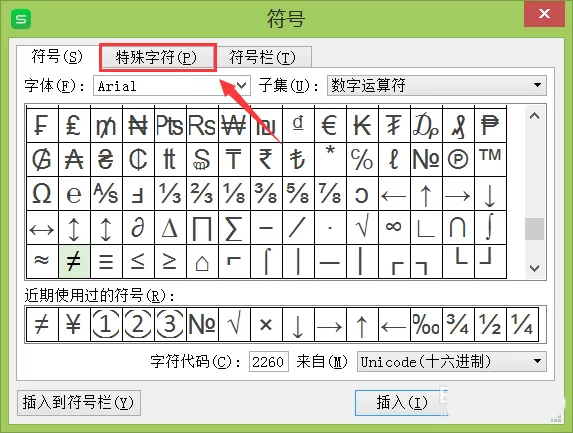
Task: Select the Peso sign symbol
Action: [490, 125]
